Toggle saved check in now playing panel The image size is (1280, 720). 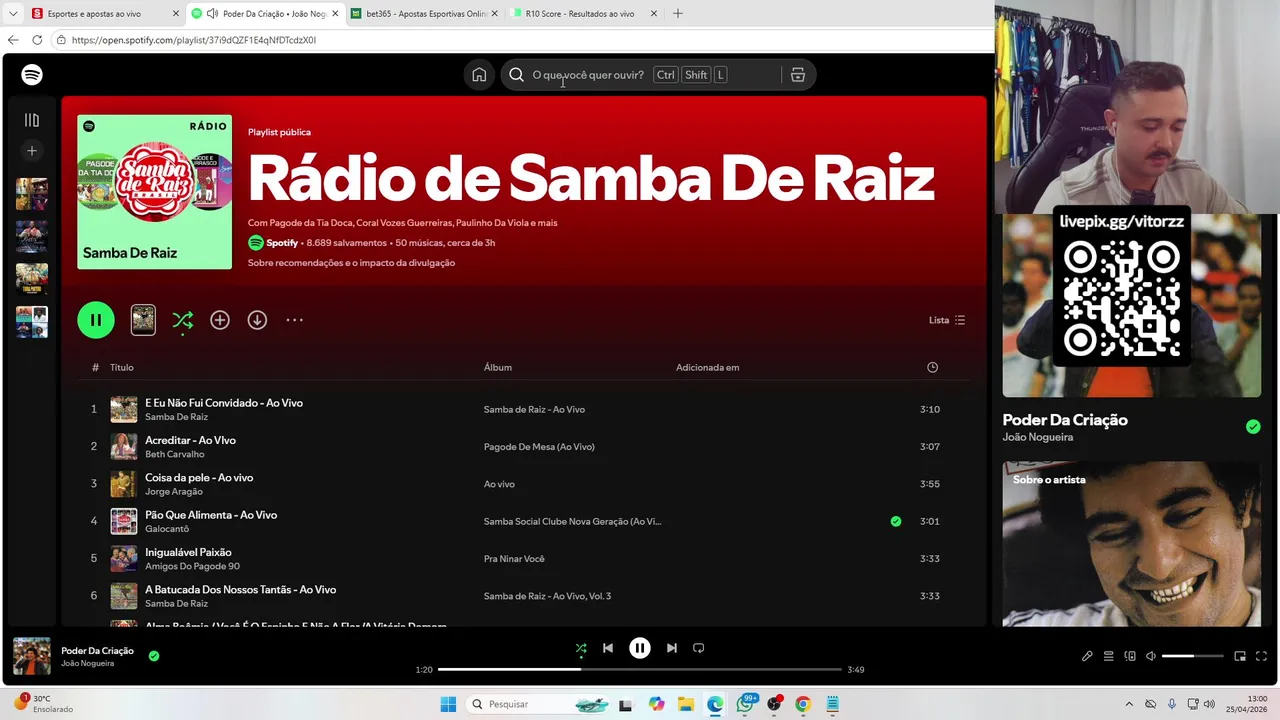coord(1253,427)
